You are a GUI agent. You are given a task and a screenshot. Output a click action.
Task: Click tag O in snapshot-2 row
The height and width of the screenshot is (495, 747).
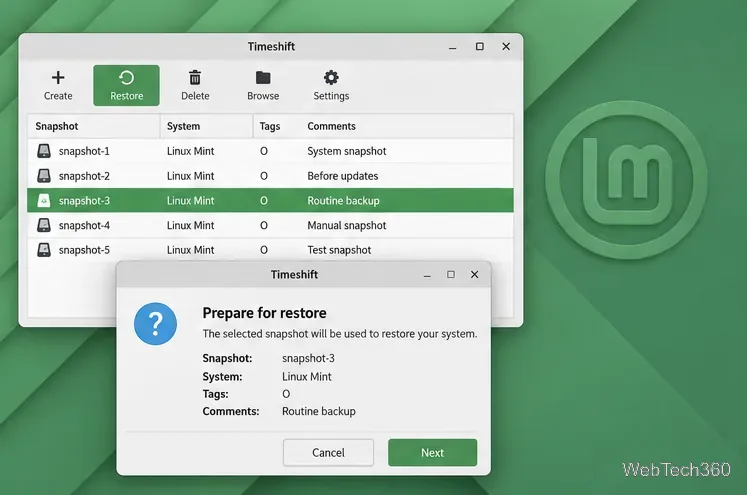[x=263, y=176]
